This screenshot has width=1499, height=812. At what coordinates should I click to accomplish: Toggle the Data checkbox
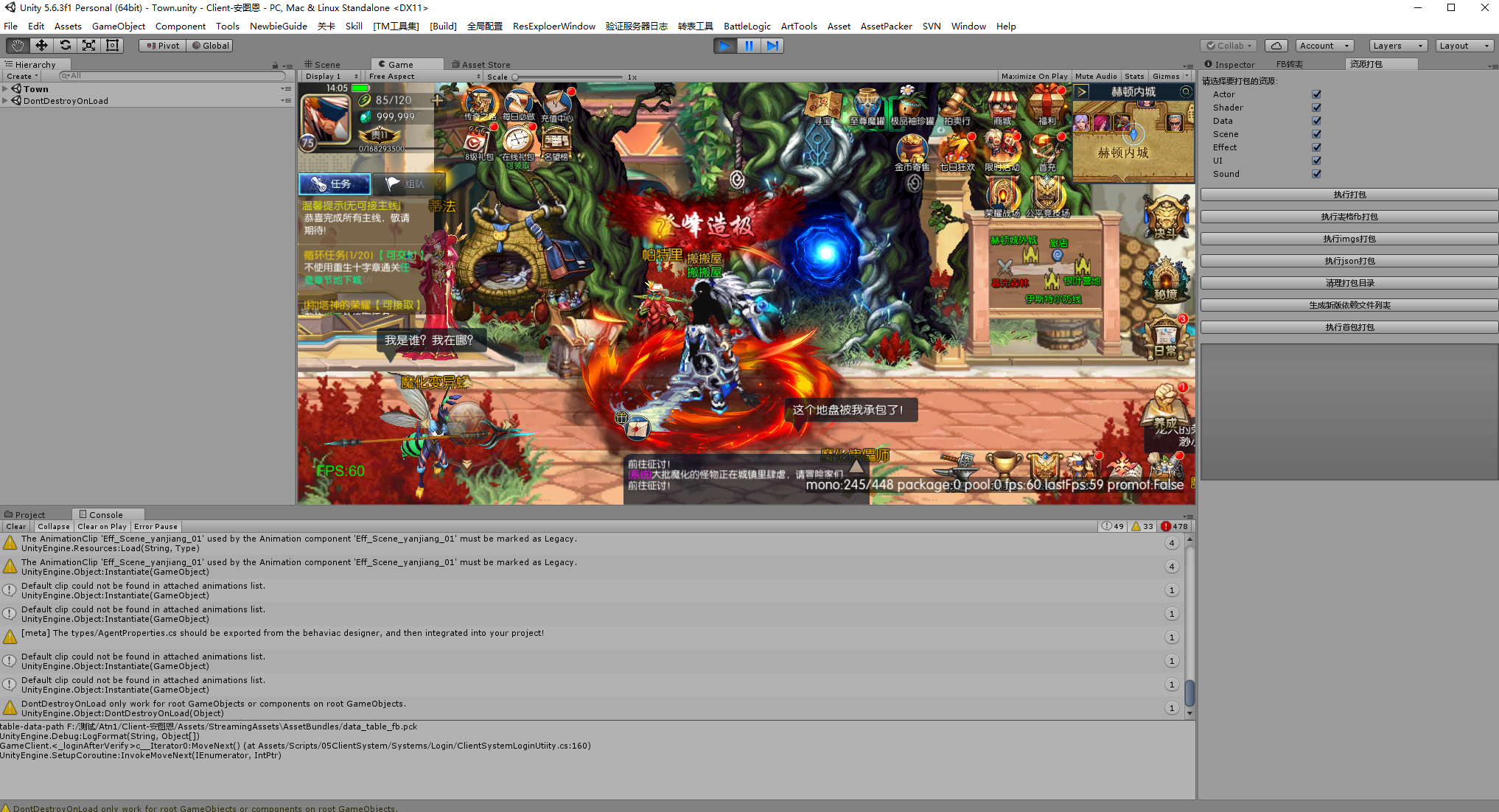(1316, 121)
